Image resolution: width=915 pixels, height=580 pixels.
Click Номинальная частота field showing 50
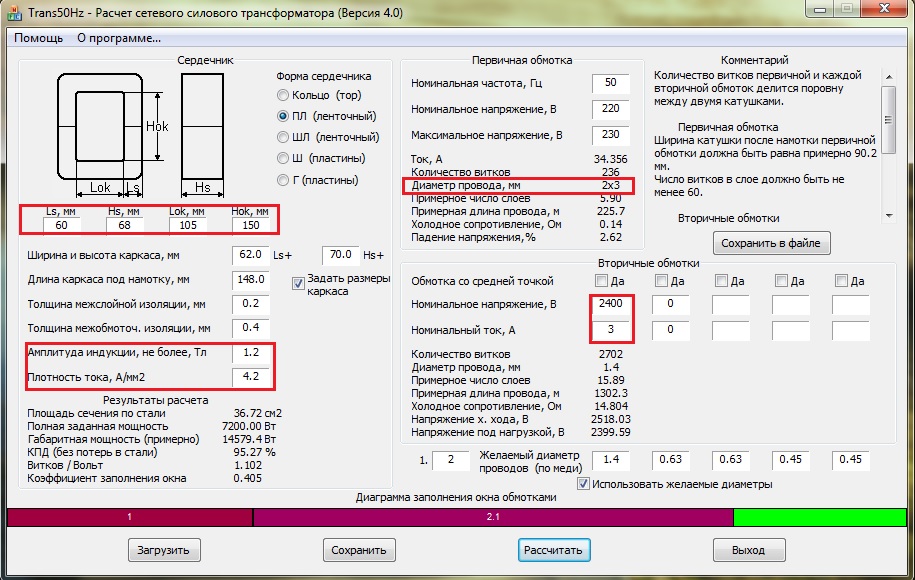[x=610, y=83]
